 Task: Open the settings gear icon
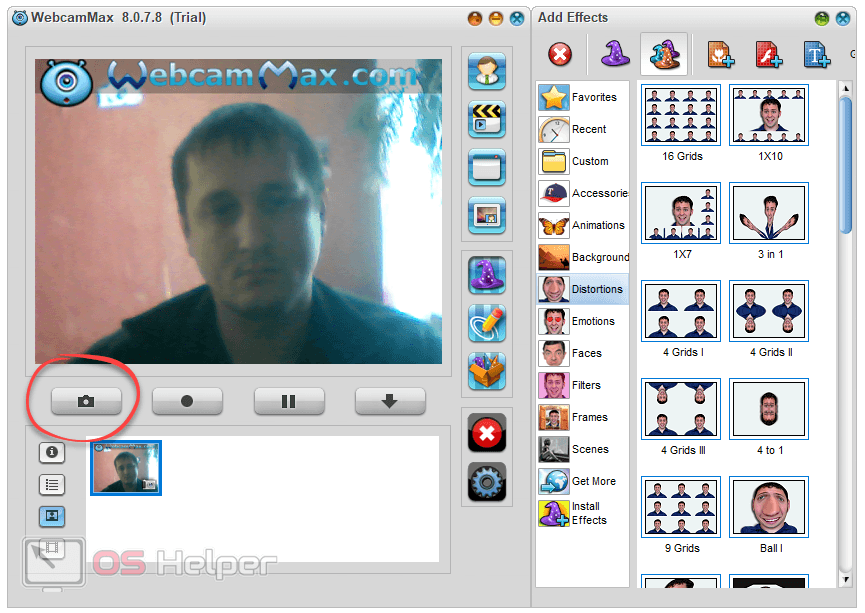pos(487,482)
